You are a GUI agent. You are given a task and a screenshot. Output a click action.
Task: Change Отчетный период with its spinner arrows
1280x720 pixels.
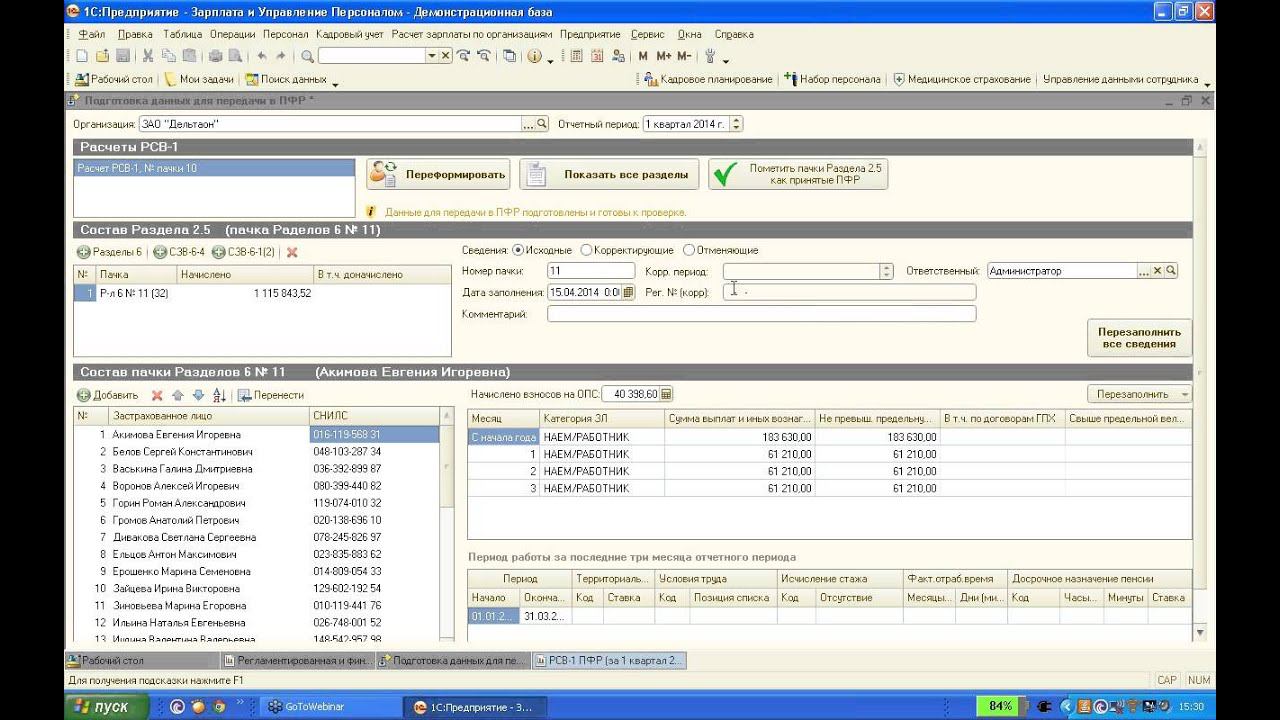(x=737, y=124)
